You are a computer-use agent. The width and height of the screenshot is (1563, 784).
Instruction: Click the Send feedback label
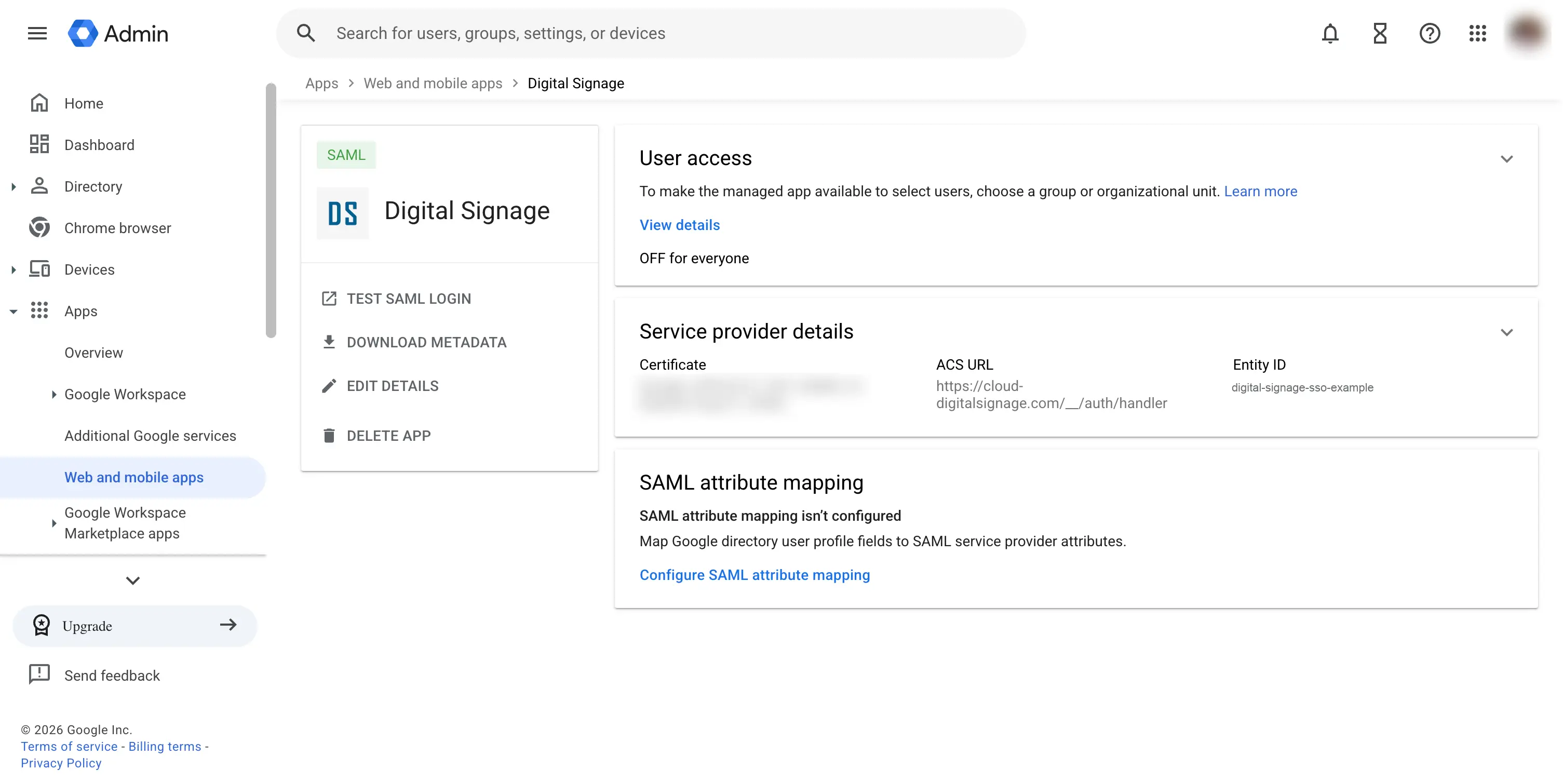pos(112,675)
